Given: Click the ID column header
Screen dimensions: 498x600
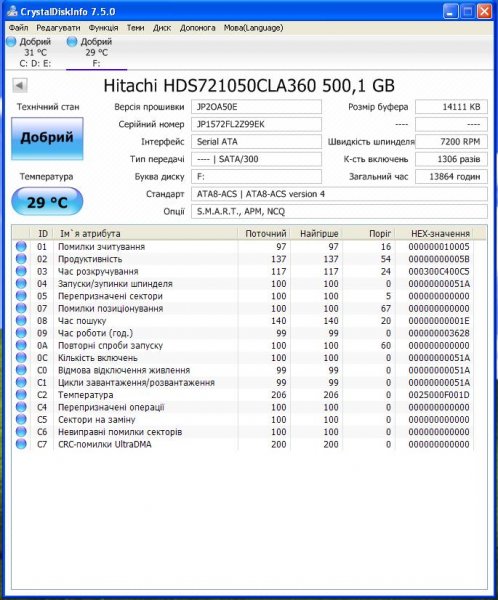Looking at the screenshot, I should tap(42, 233).
